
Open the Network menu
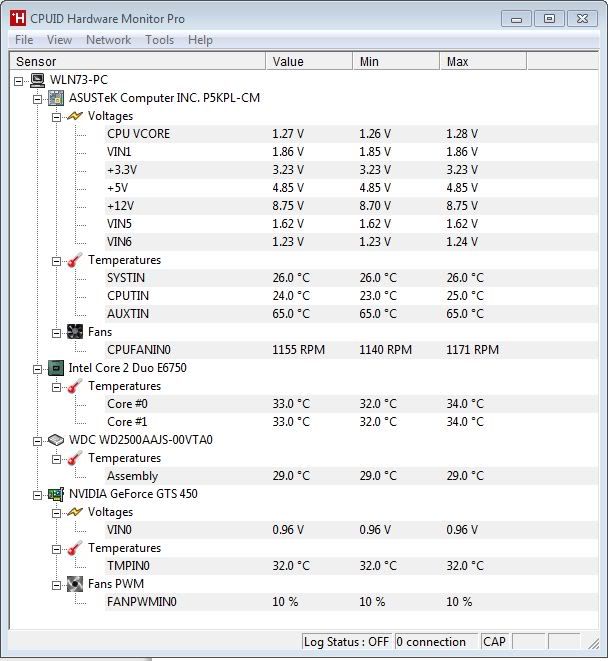(108, 40)
